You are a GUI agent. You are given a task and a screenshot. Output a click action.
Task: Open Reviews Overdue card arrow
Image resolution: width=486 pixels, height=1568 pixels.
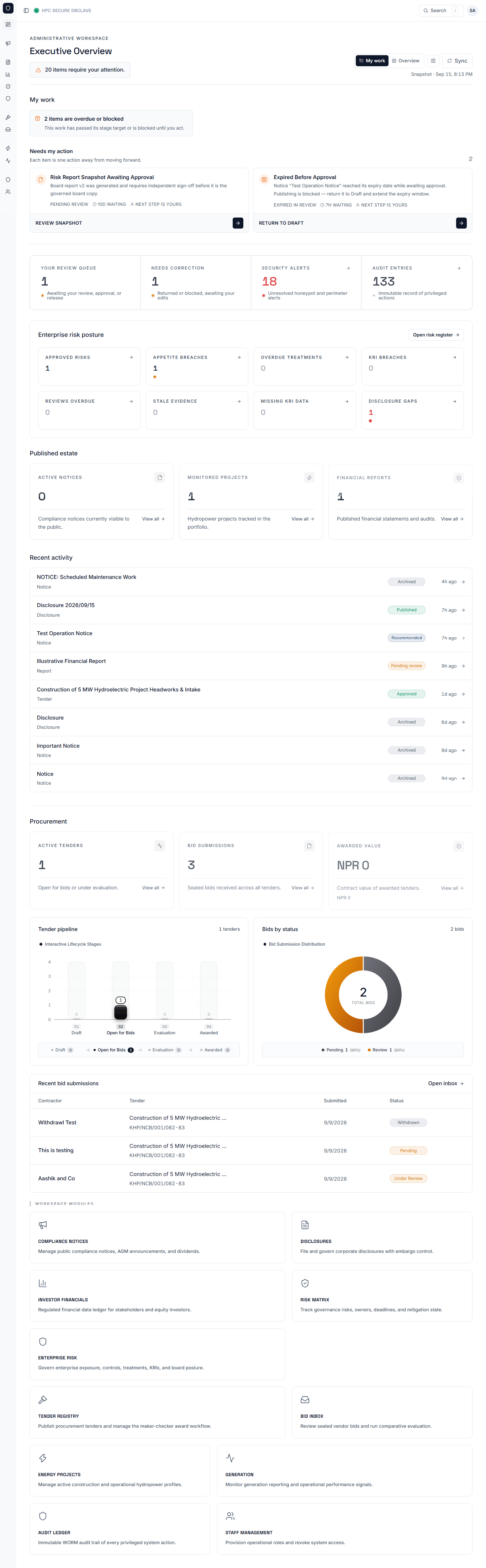(131, 401)
